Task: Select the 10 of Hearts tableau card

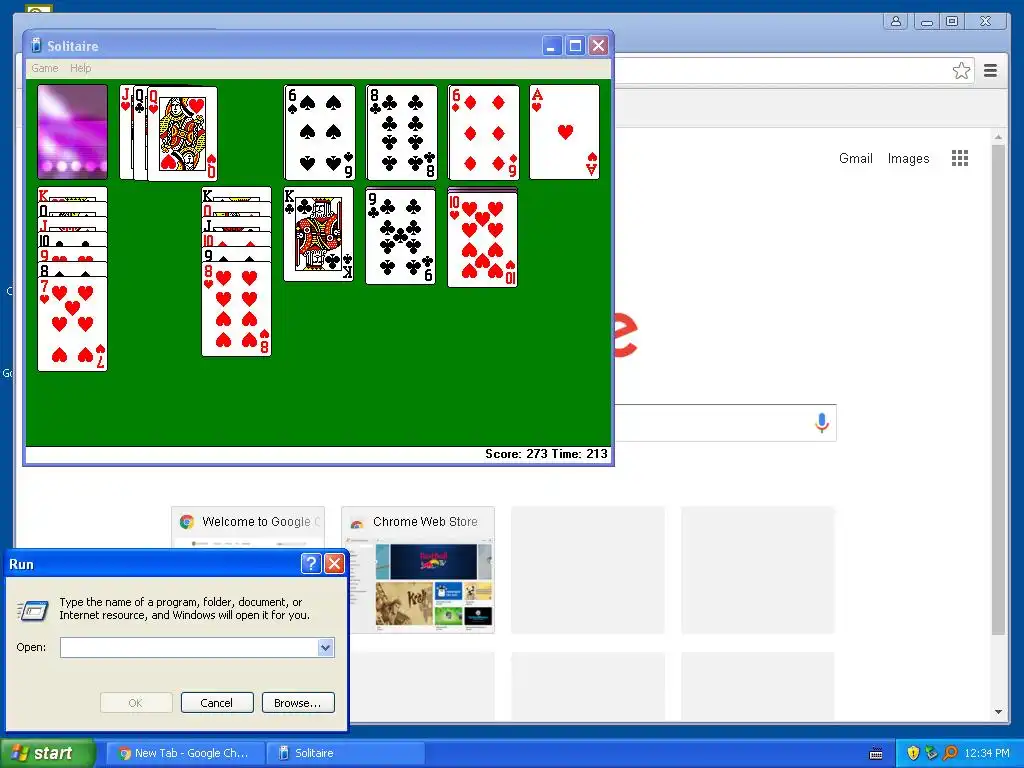Action: coord(483,240)
